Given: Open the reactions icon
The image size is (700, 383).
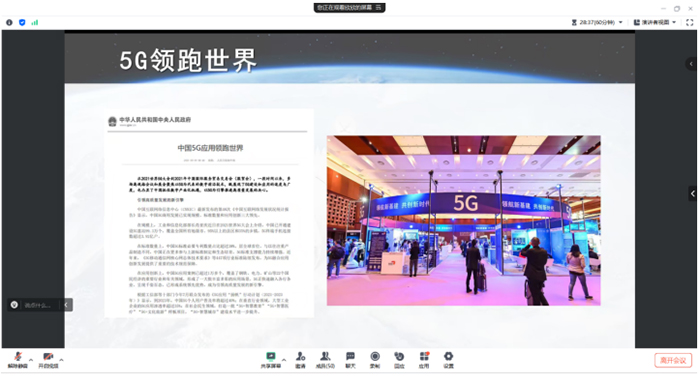Looking at the screenshot, I should pos(399,360).
